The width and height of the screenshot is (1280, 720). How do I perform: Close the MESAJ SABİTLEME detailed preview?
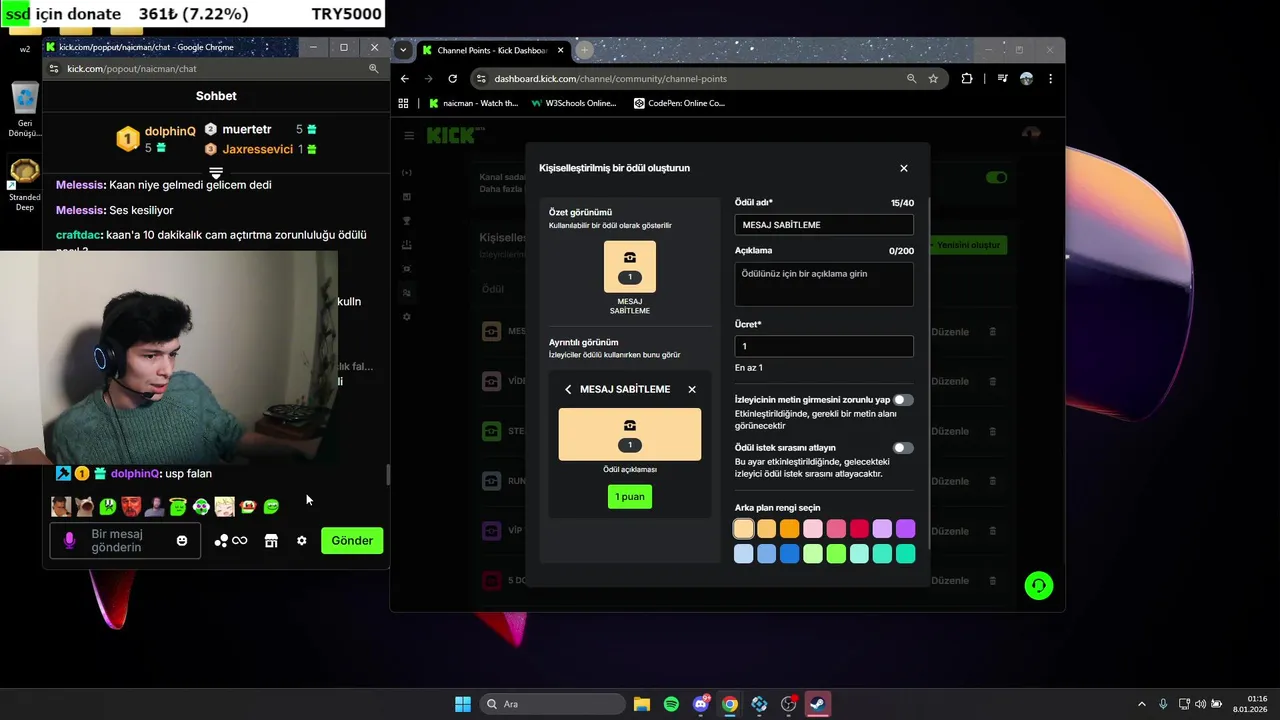(692, 389)
